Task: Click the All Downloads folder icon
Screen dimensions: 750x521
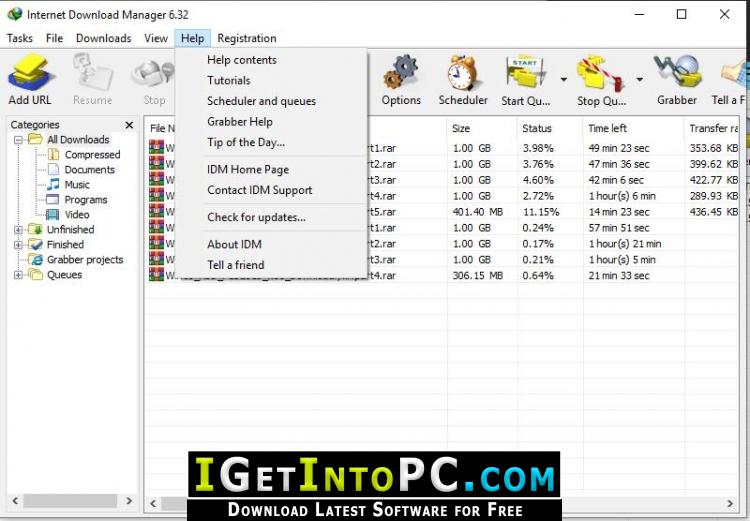Action: (x=35, y=139)
